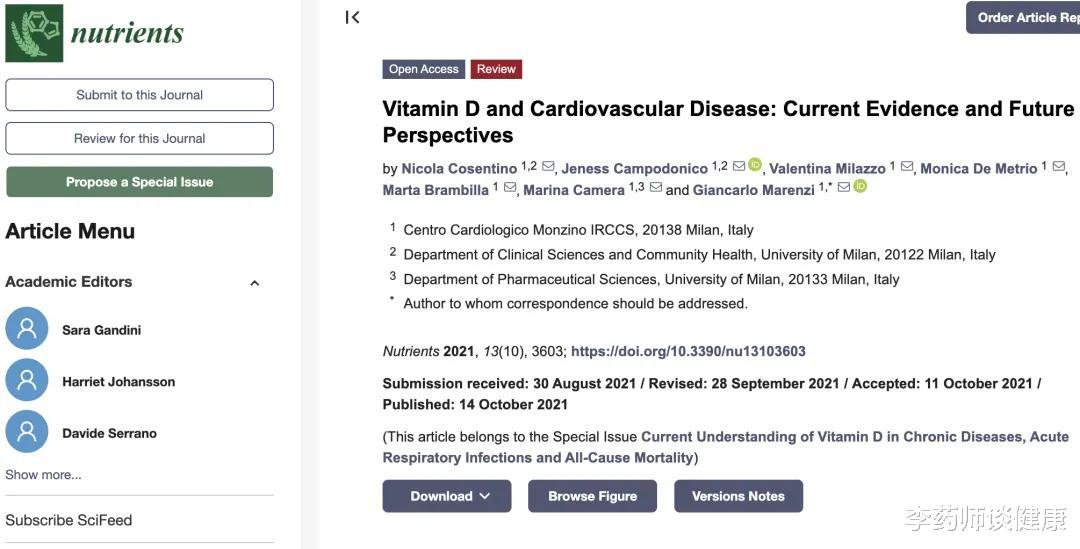Click the Open Access tag
1080x549 pixels.
[x=424, y=69]
